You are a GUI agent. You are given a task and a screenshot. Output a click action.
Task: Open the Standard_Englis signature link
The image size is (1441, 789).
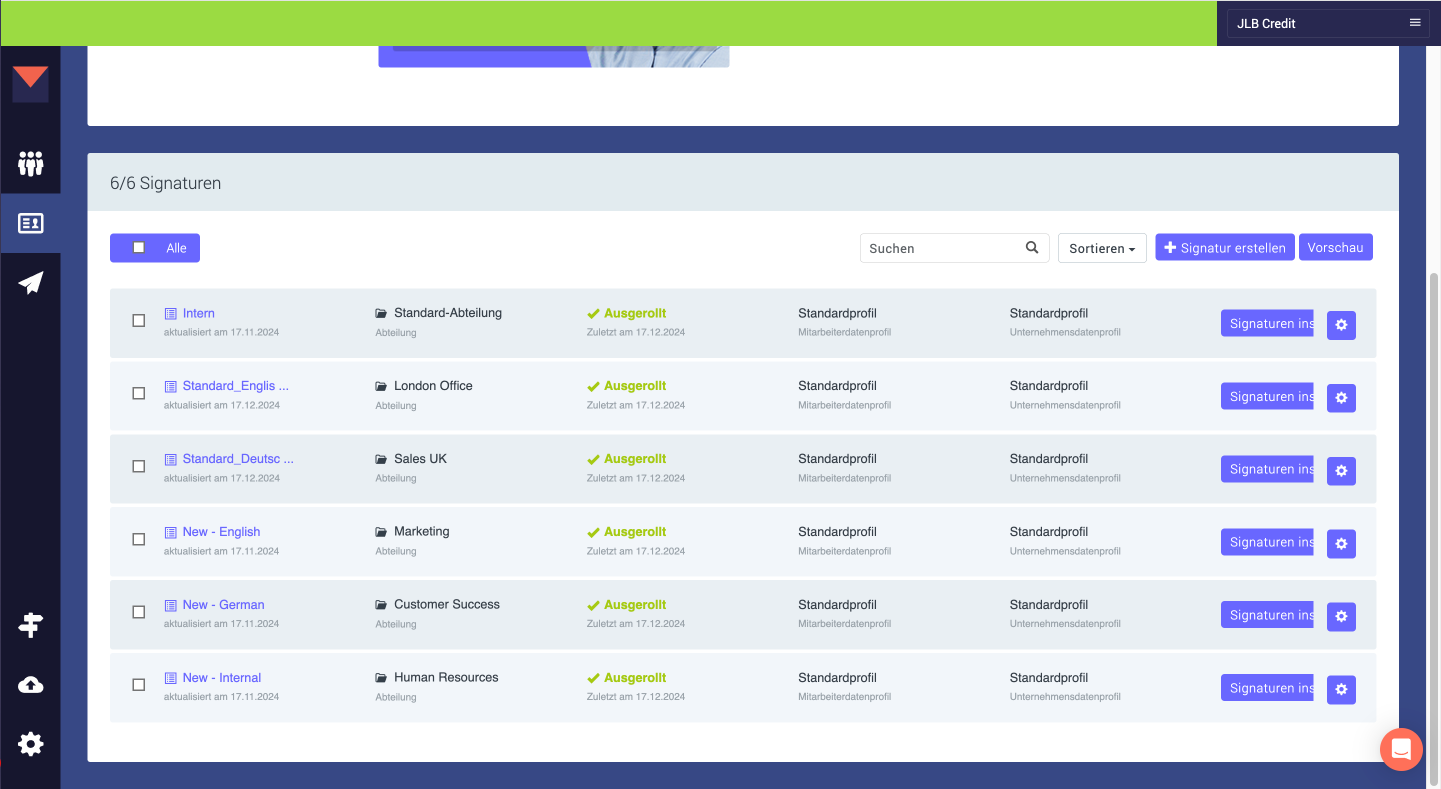click(236, 386)
